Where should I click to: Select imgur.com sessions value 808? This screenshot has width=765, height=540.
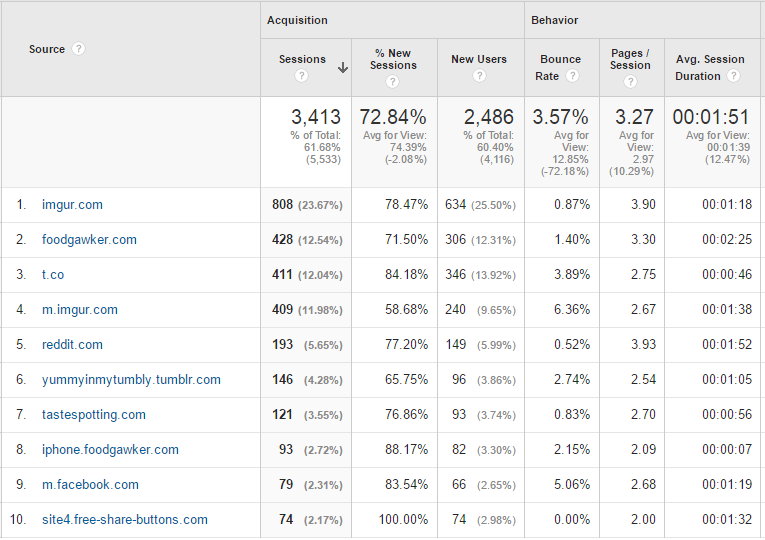click(x=282, y=204)
